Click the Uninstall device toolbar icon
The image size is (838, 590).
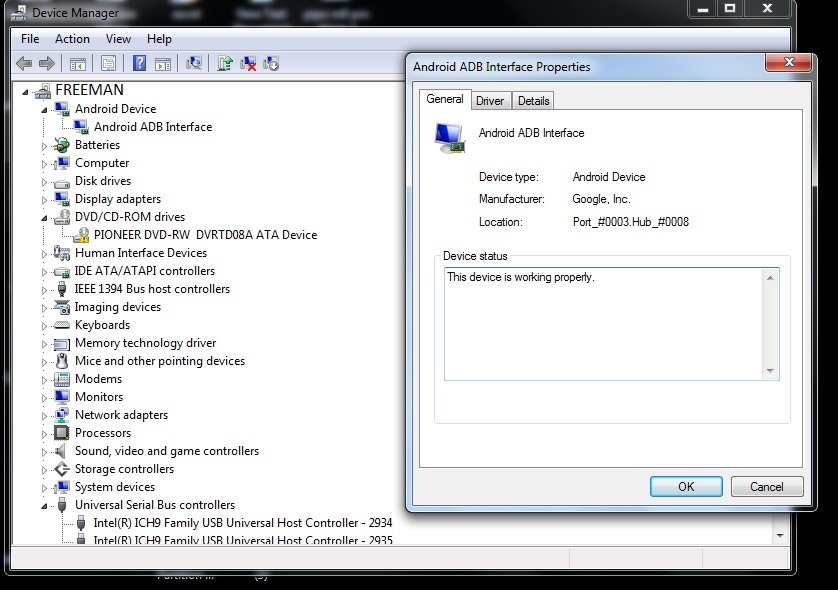248,64
